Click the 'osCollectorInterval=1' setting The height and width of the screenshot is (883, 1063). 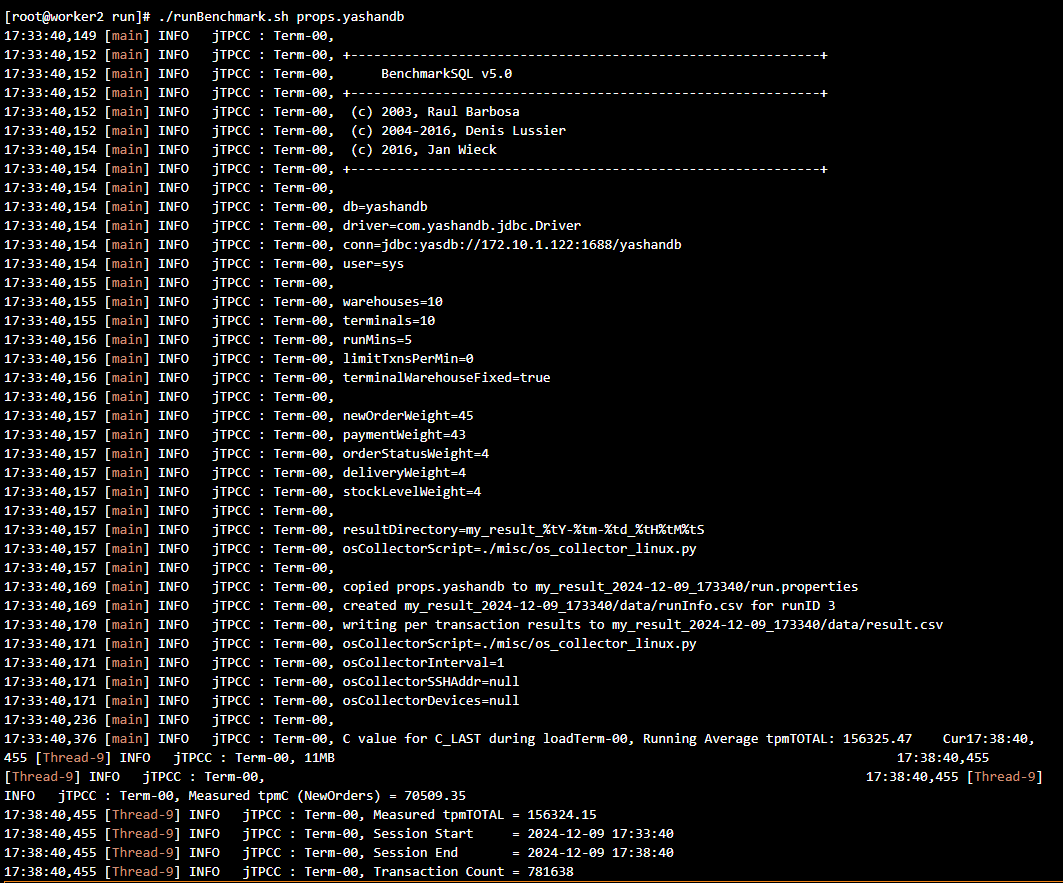(x=423, y=662)
